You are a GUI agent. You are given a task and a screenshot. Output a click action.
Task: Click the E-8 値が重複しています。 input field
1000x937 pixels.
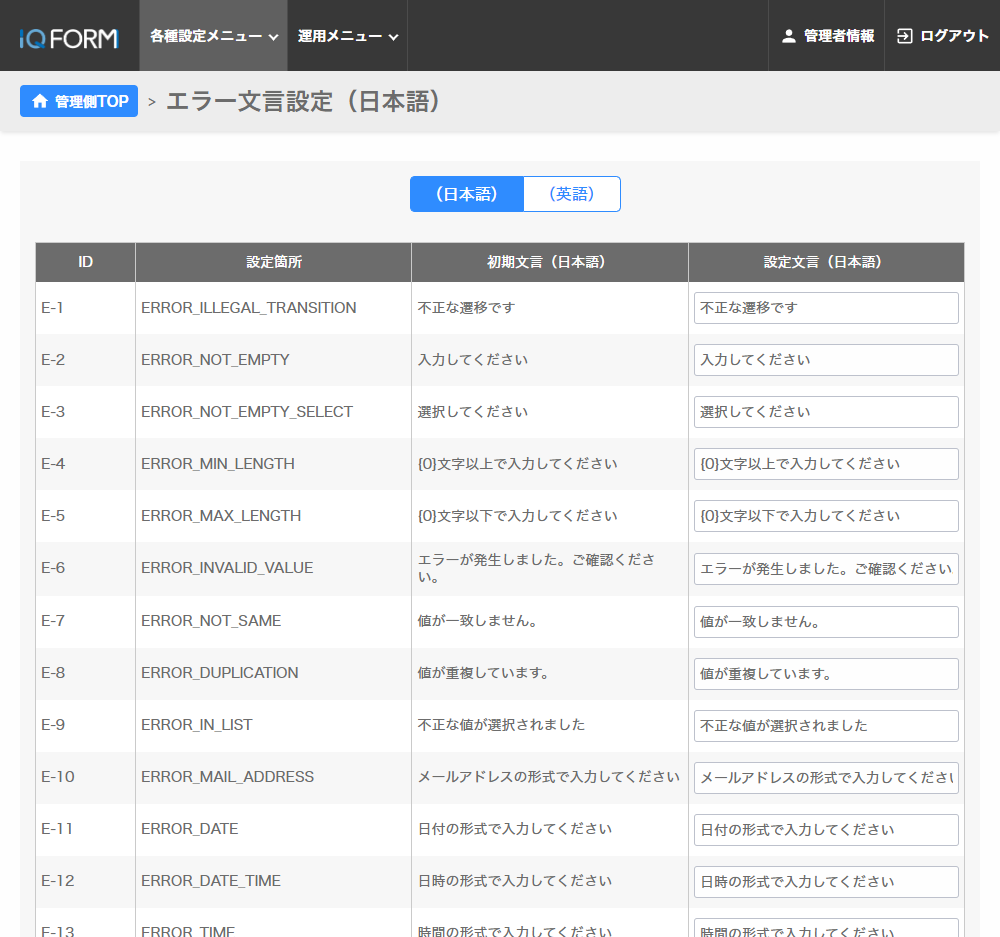click(x=826, y=674)
